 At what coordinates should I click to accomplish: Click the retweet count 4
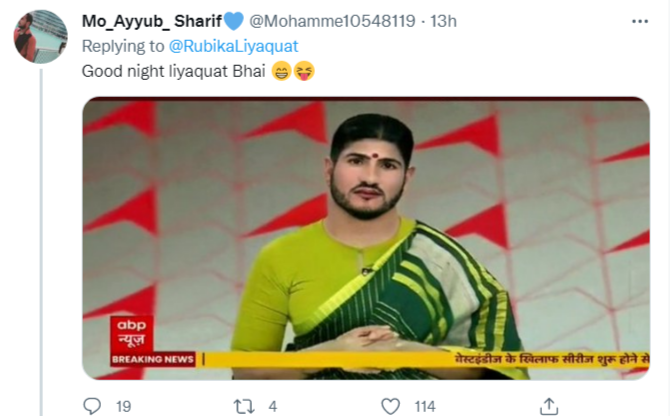pos(272,405)
